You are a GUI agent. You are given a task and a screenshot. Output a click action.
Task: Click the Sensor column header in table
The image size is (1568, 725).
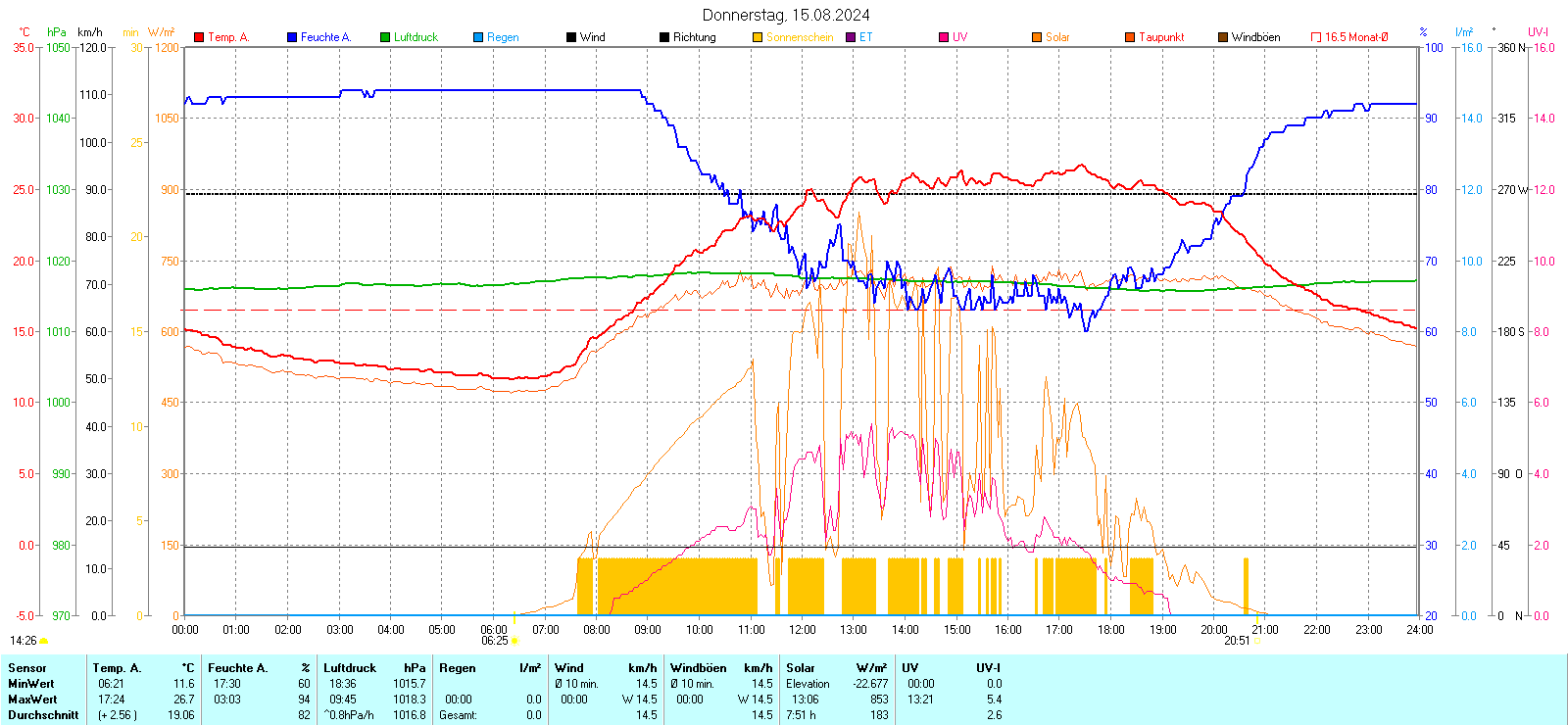point(27,668)
